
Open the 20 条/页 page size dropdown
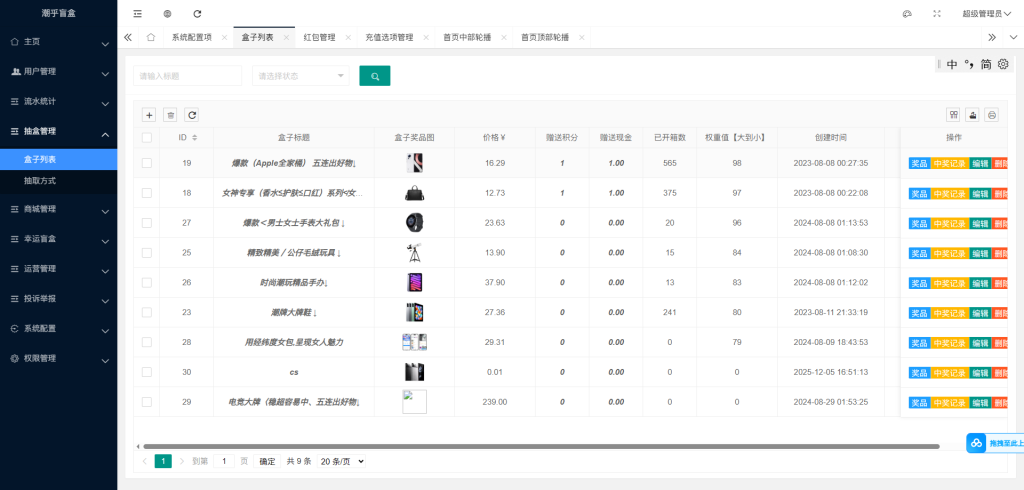342,462
